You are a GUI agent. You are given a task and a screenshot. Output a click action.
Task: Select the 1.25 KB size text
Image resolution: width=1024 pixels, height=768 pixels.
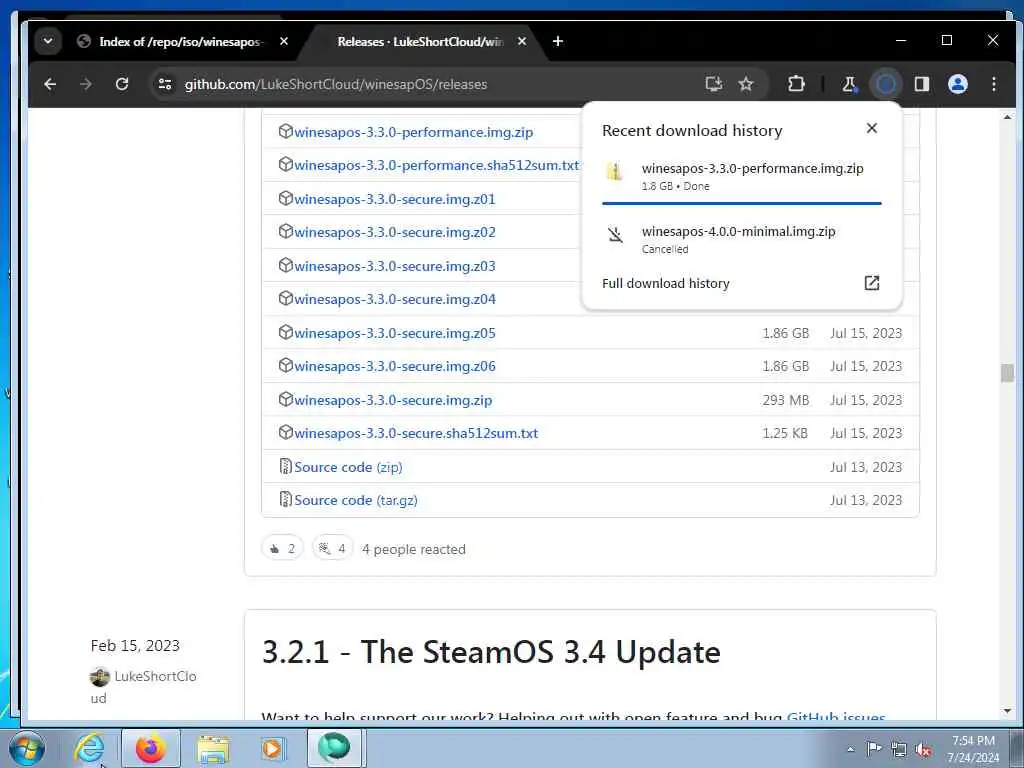point(785,433)
